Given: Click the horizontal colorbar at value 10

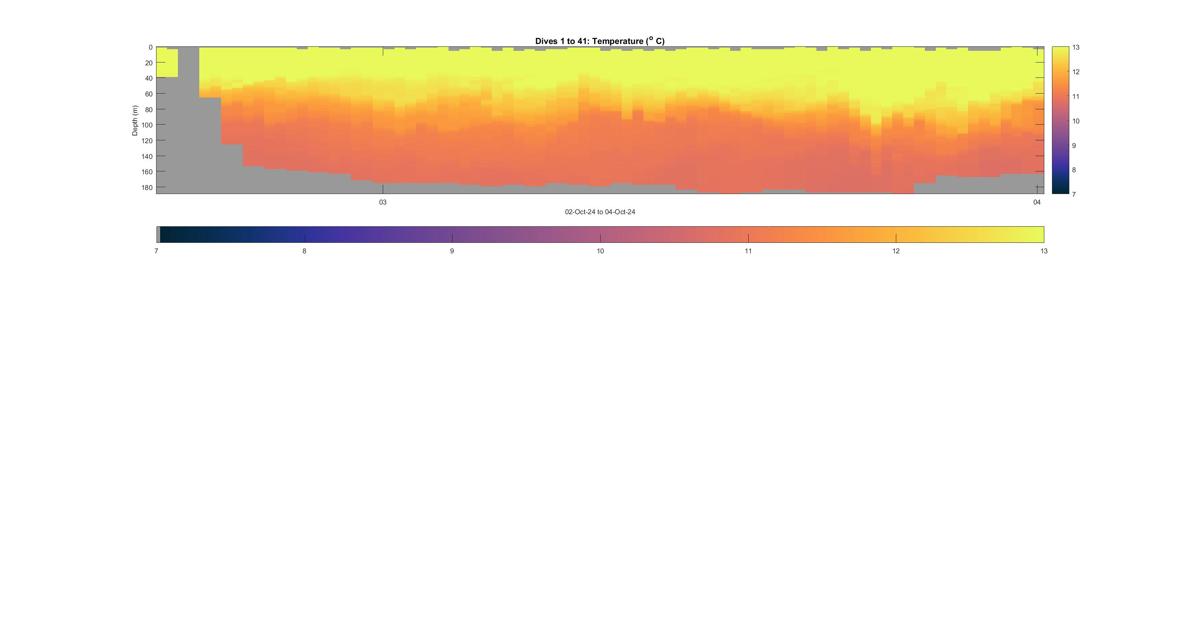Looking at the screenshot, I should click(600, 234).
